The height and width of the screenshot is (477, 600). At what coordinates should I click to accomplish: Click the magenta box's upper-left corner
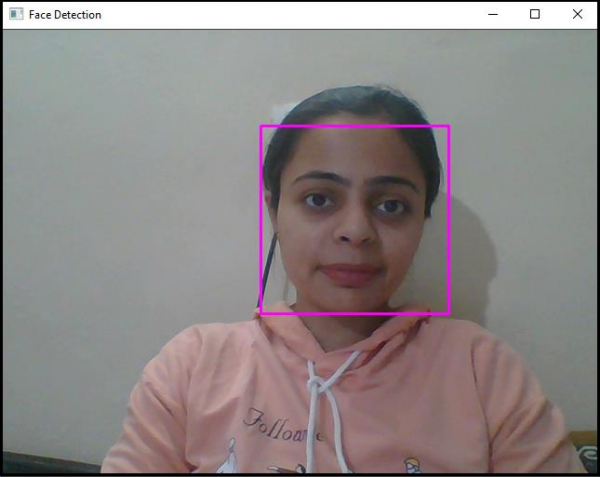pyautogui.click(x=261, y=126)
